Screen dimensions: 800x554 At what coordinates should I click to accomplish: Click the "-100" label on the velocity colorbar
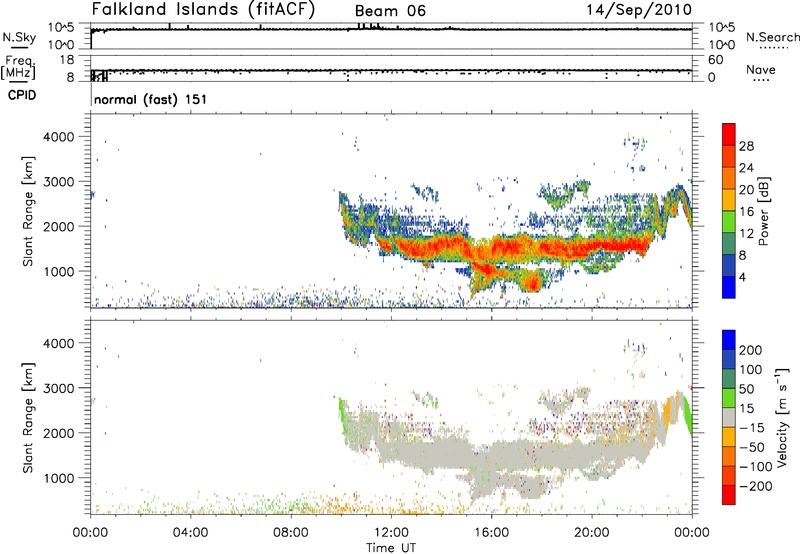click(756, 467)
